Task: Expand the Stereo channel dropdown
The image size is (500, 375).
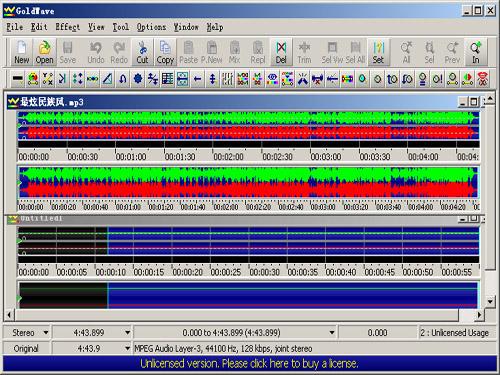Action: click(x=46, y=333)
